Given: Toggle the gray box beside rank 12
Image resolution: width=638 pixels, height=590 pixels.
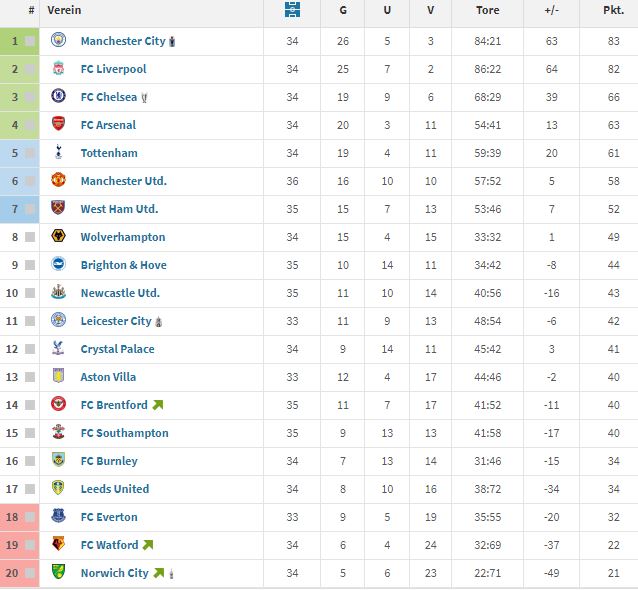Looking at the screenshot, I should pyautogui.click(x=30, y=349).
